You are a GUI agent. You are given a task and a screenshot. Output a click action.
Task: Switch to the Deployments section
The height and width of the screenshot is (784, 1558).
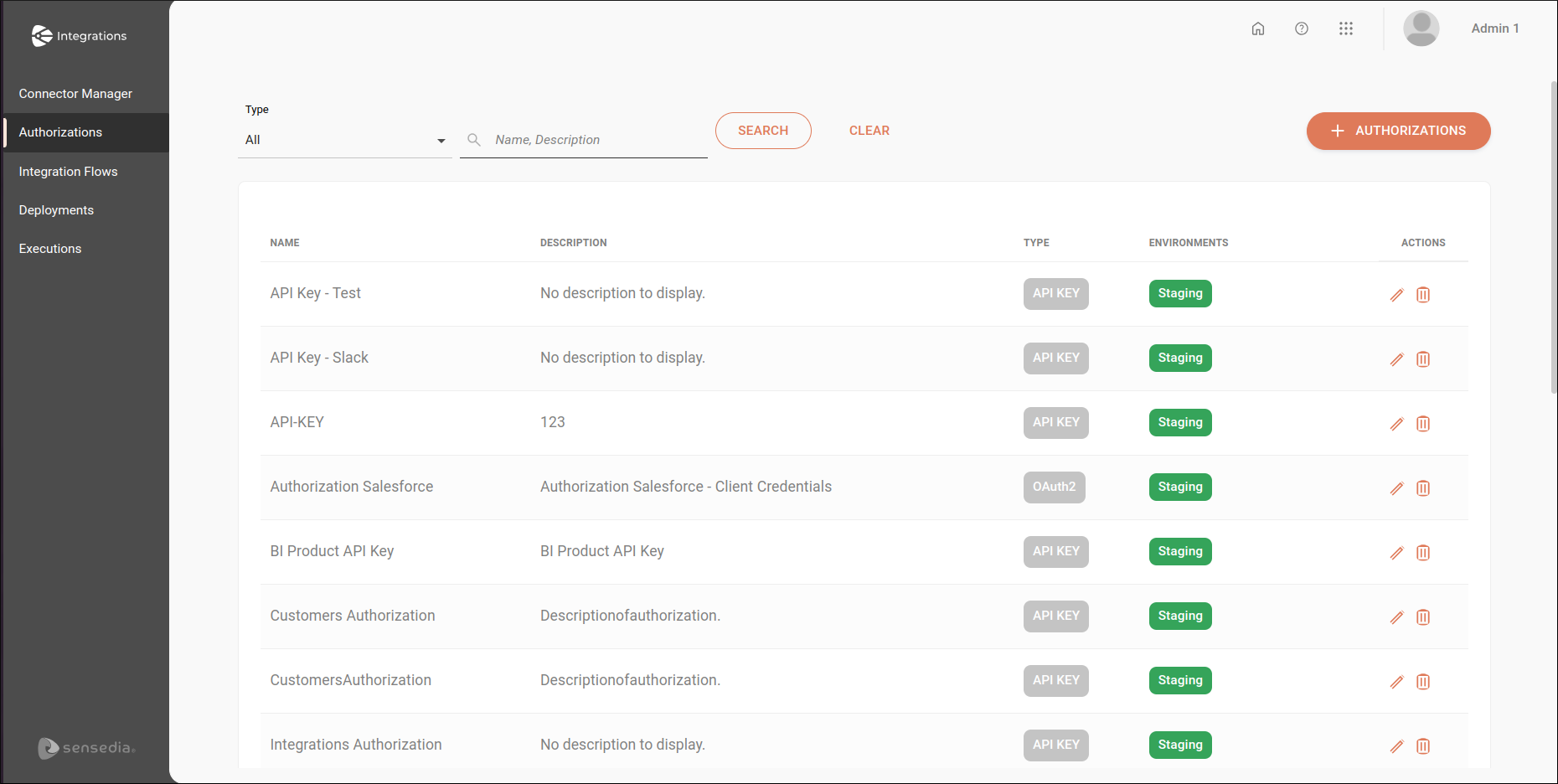click(56, 209)
